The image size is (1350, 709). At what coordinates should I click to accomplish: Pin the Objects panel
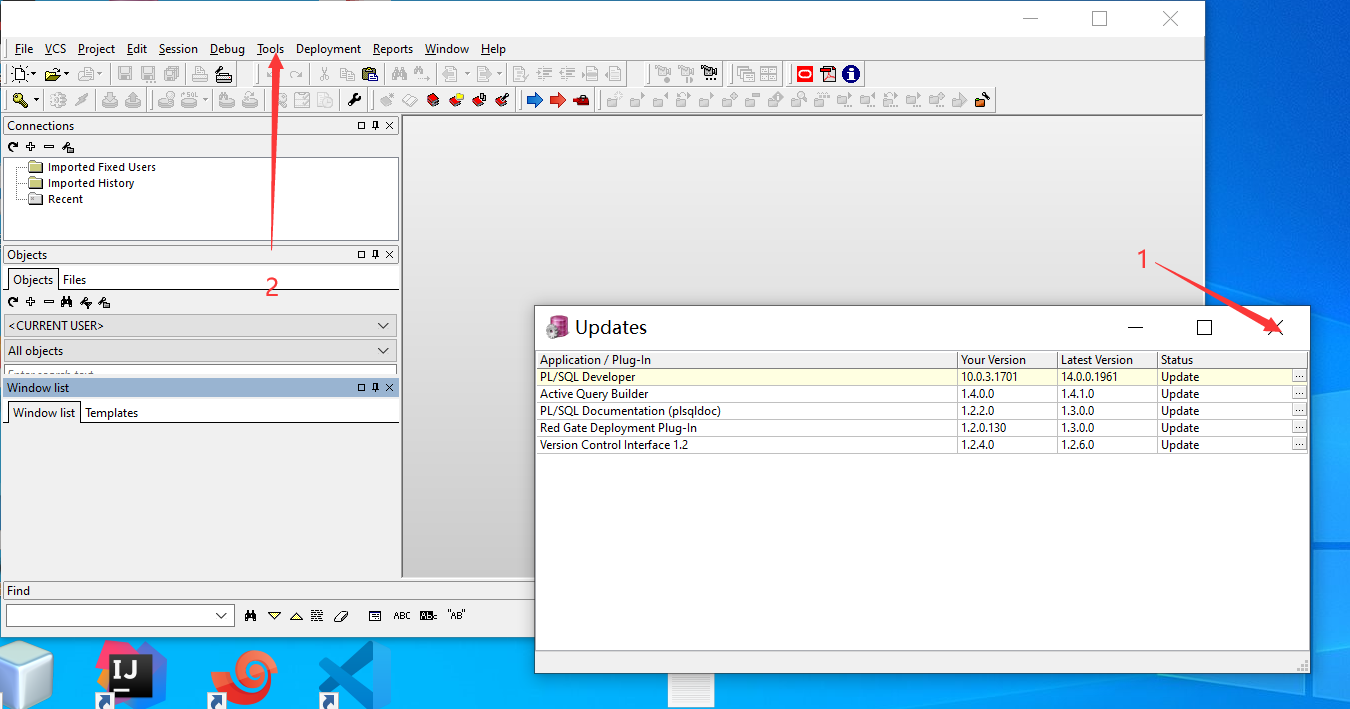pos(376,255)
